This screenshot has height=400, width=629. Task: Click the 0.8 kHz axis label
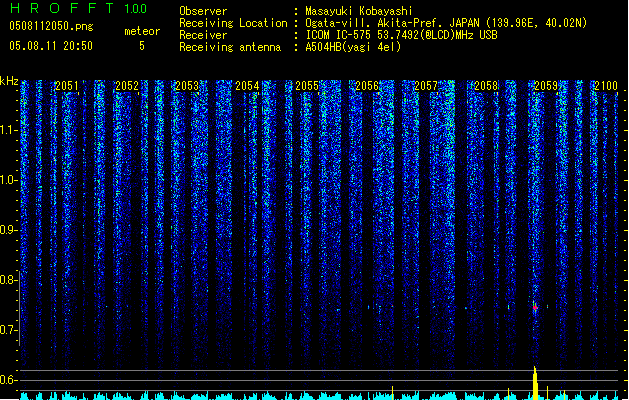8,280
